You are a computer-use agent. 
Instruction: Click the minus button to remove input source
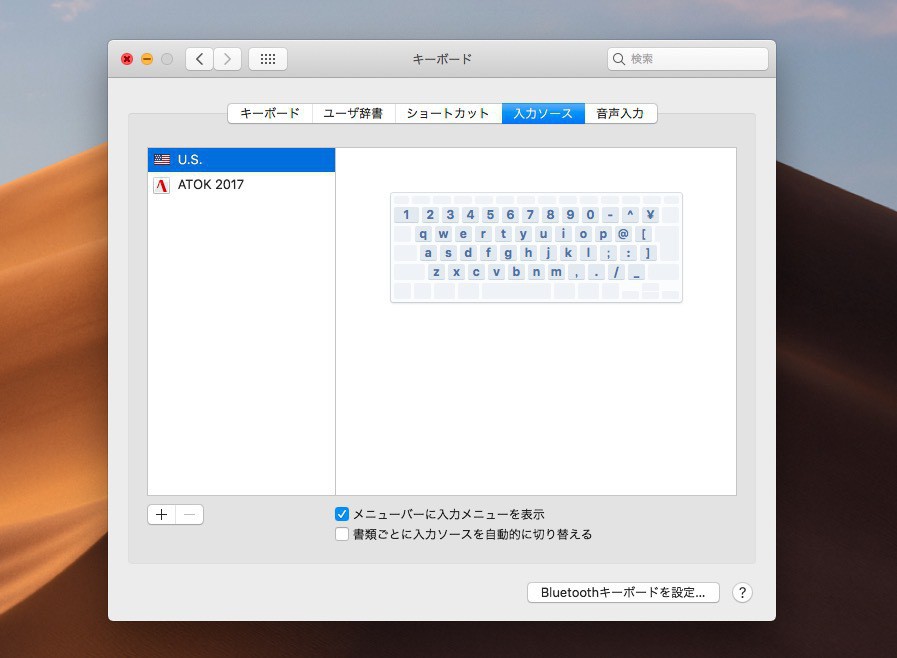click(x=189, y=515)
